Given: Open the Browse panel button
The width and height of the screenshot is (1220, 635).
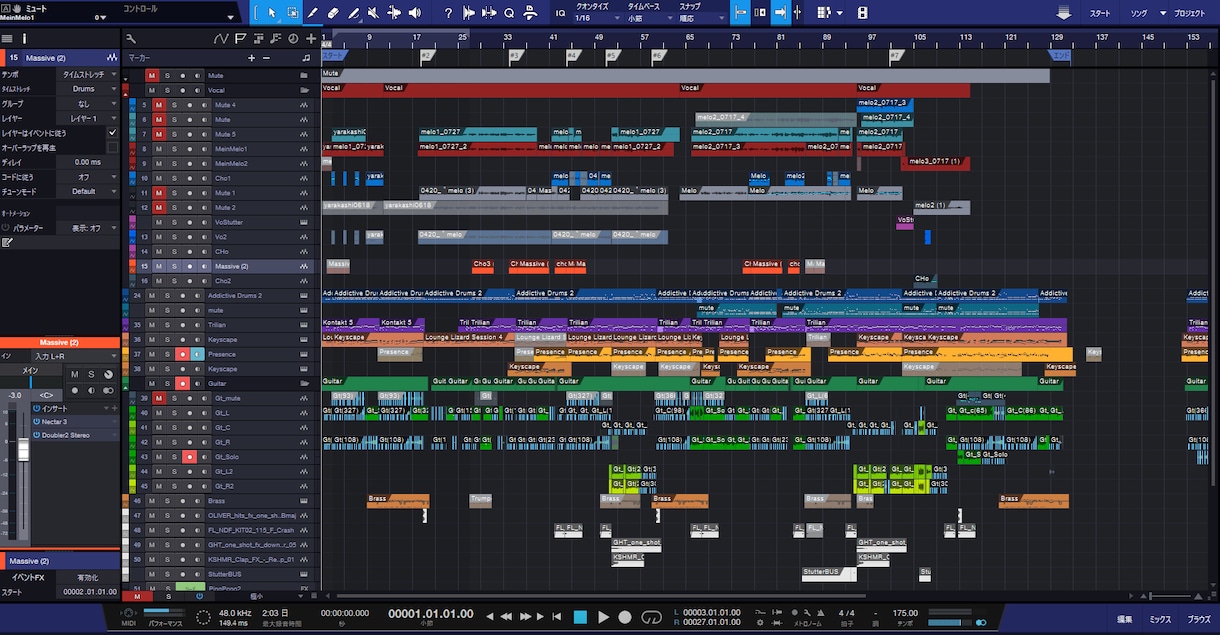Looking at the screenshot, I should click(x=1198, y=620).
